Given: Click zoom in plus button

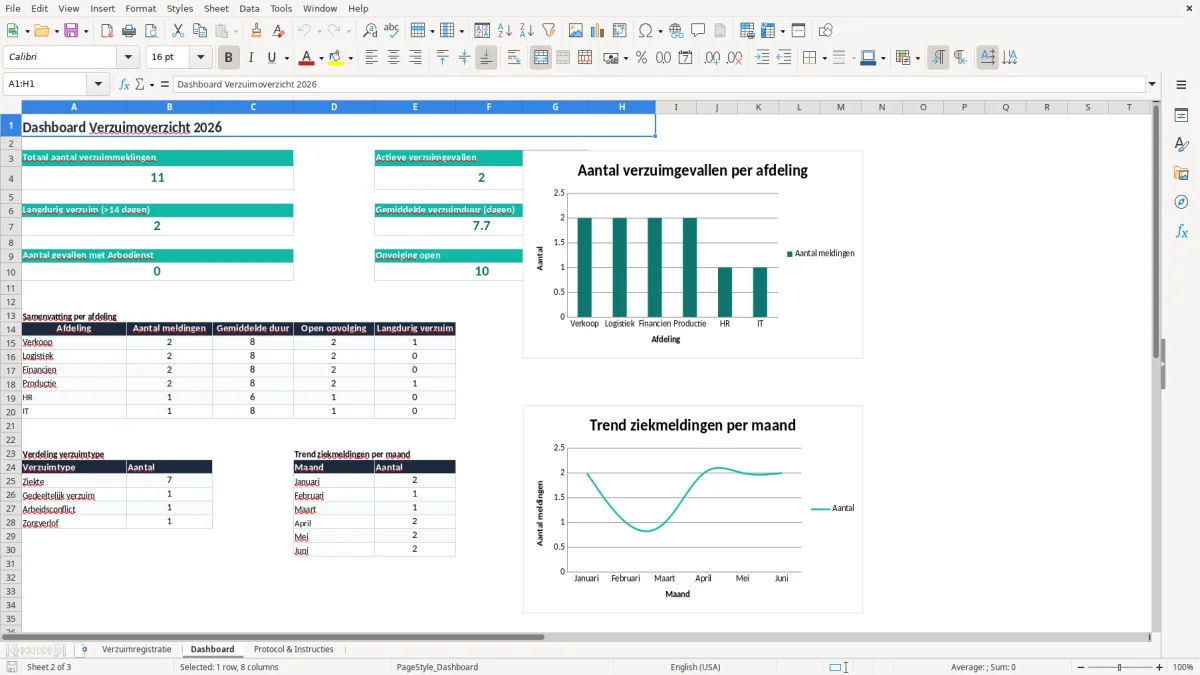Looking at the screenshot, I should [1160, 667].
